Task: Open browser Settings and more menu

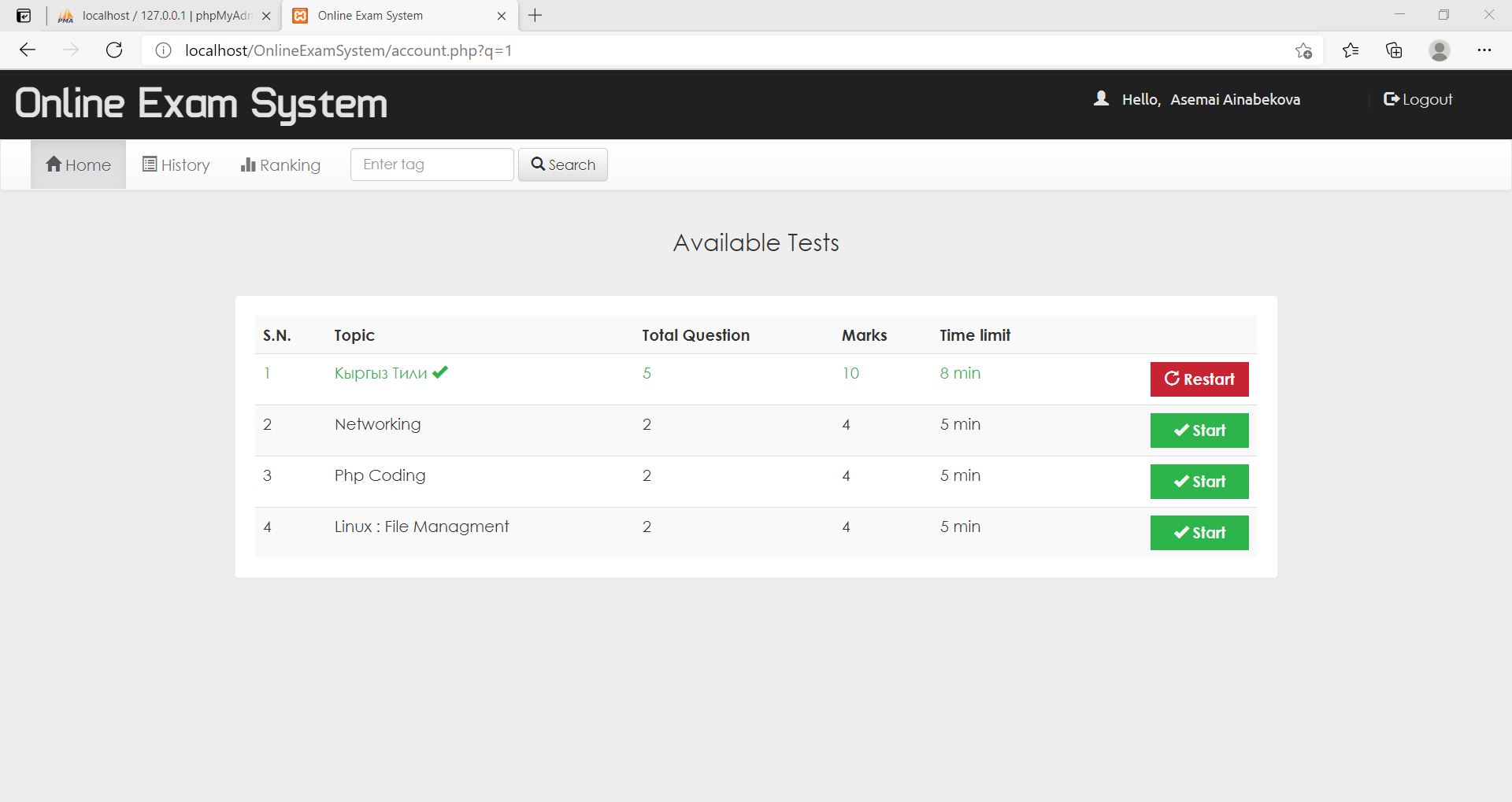Action: [x=1484, y=50]
